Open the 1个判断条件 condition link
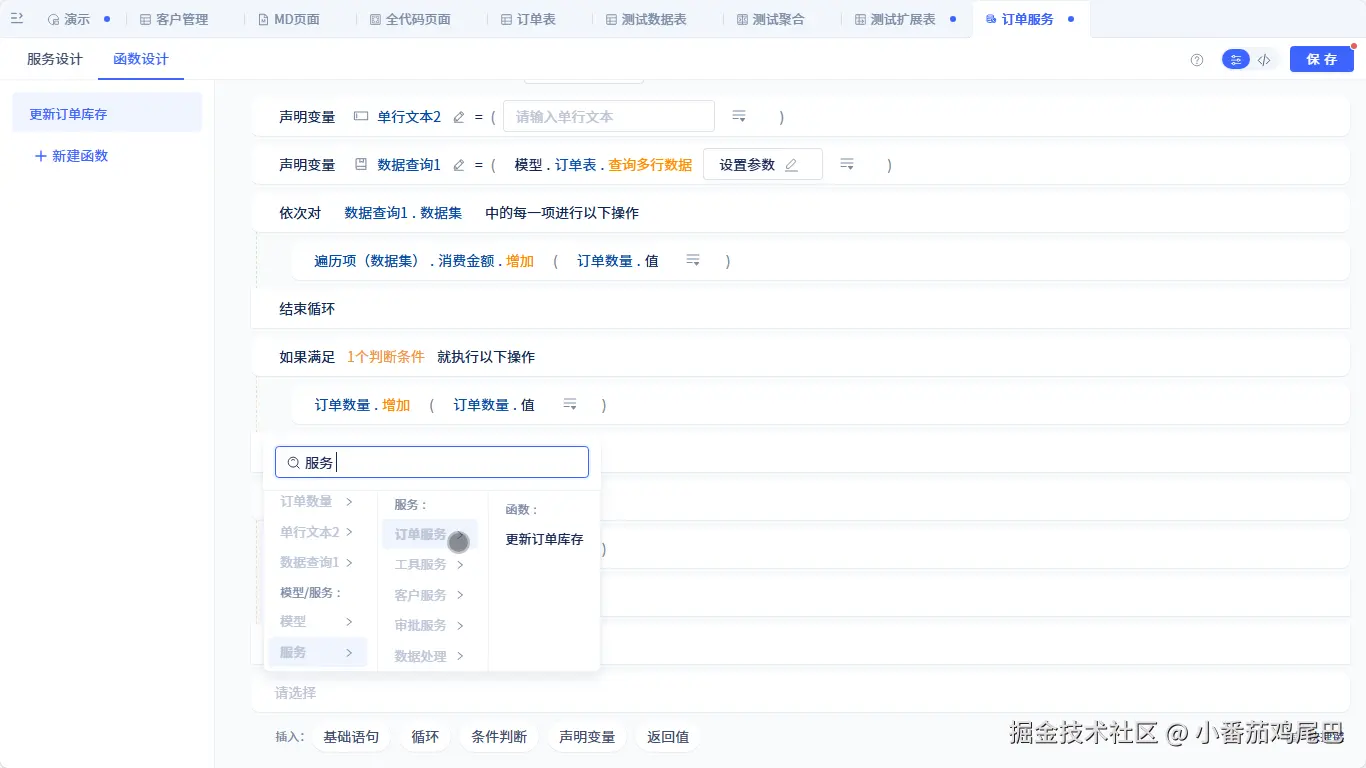The image size is (1366, 768). (386, 357)
